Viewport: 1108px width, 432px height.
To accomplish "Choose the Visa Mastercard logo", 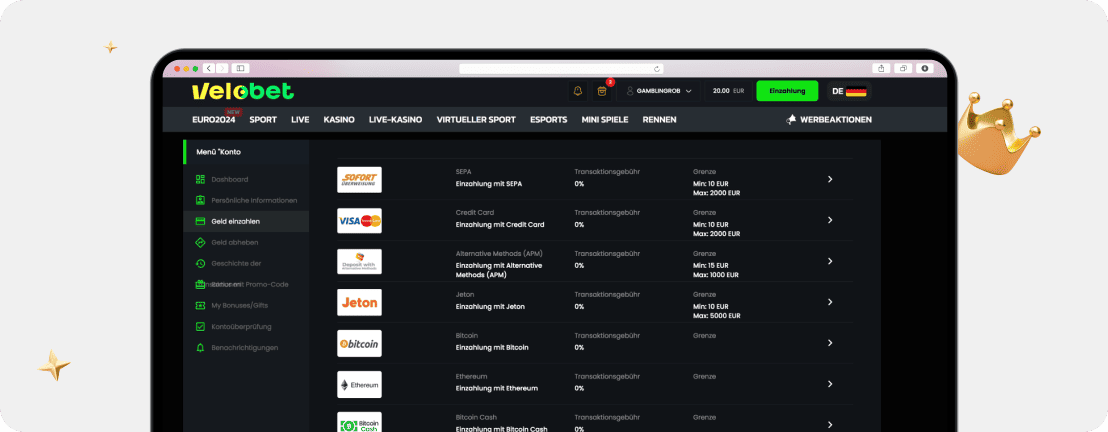I will click(359, 220).
